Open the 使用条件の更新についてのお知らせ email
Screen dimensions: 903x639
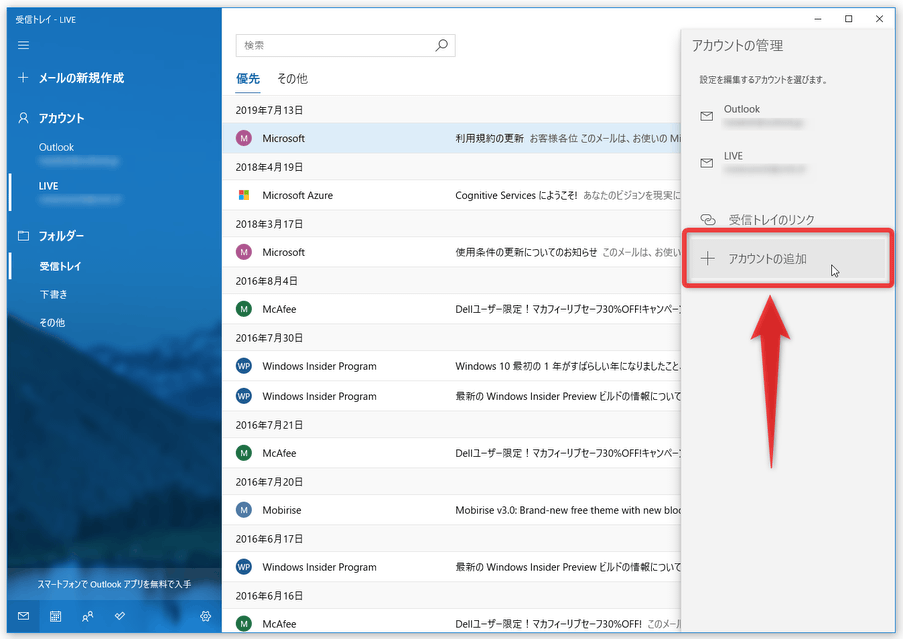point(452,252)
